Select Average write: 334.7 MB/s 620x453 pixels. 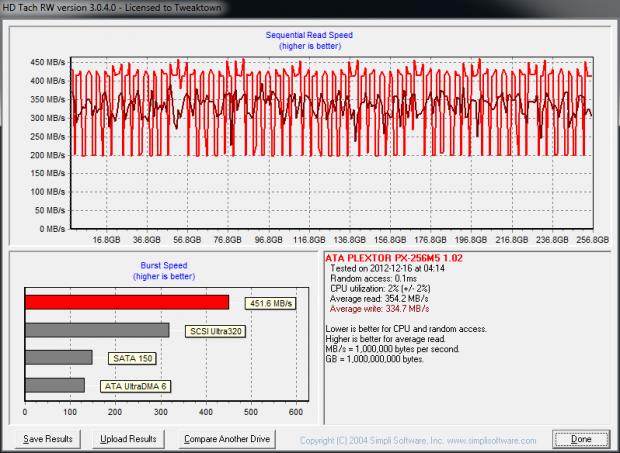click(x=379, y=309)
